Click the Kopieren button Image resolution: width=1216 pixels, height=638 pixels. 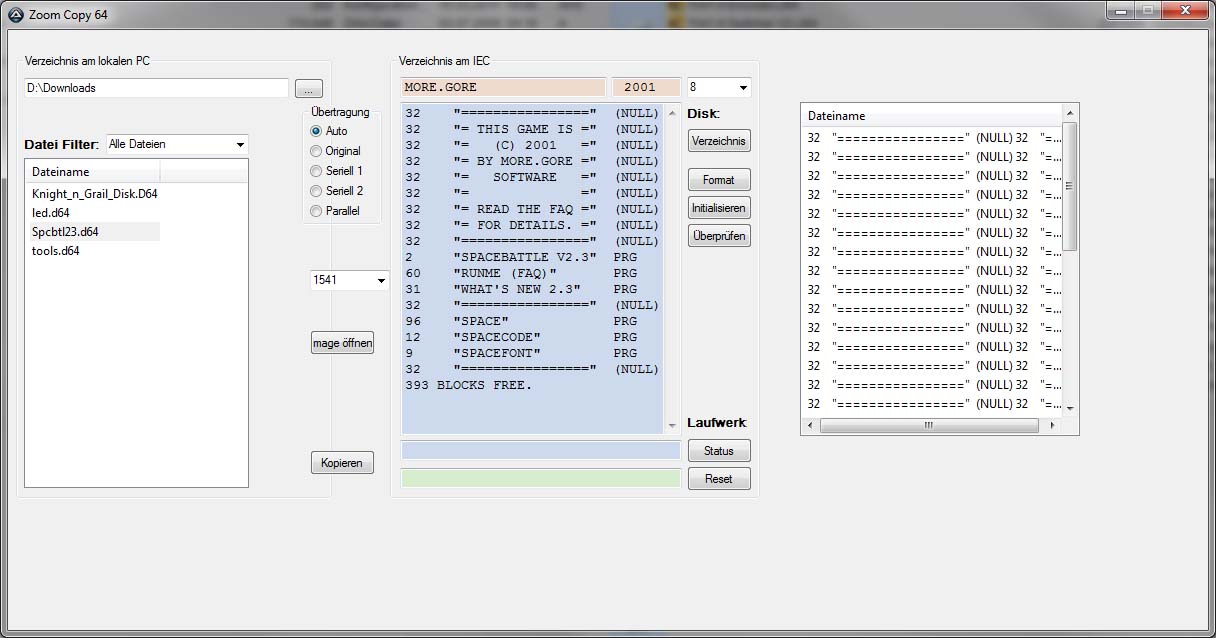point(342,463)
